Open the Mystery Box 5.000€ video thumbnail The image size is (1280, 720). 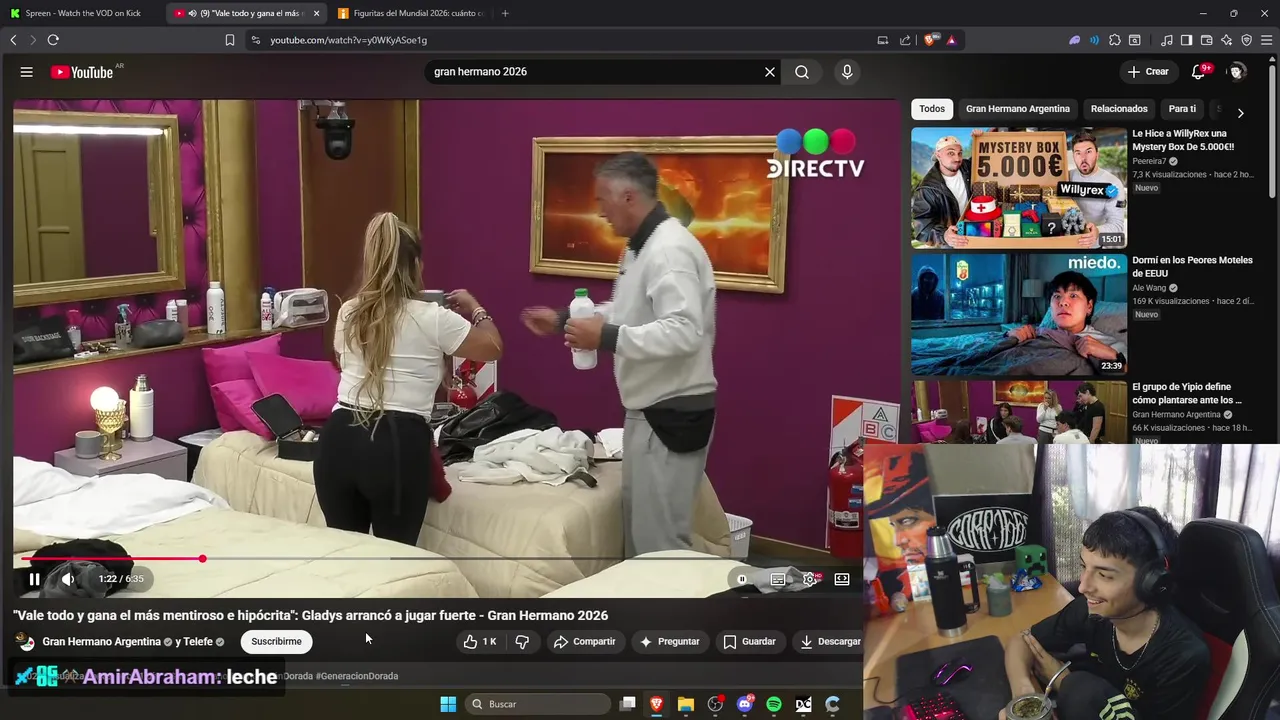pyautogui.click(x=1018, y=187)
